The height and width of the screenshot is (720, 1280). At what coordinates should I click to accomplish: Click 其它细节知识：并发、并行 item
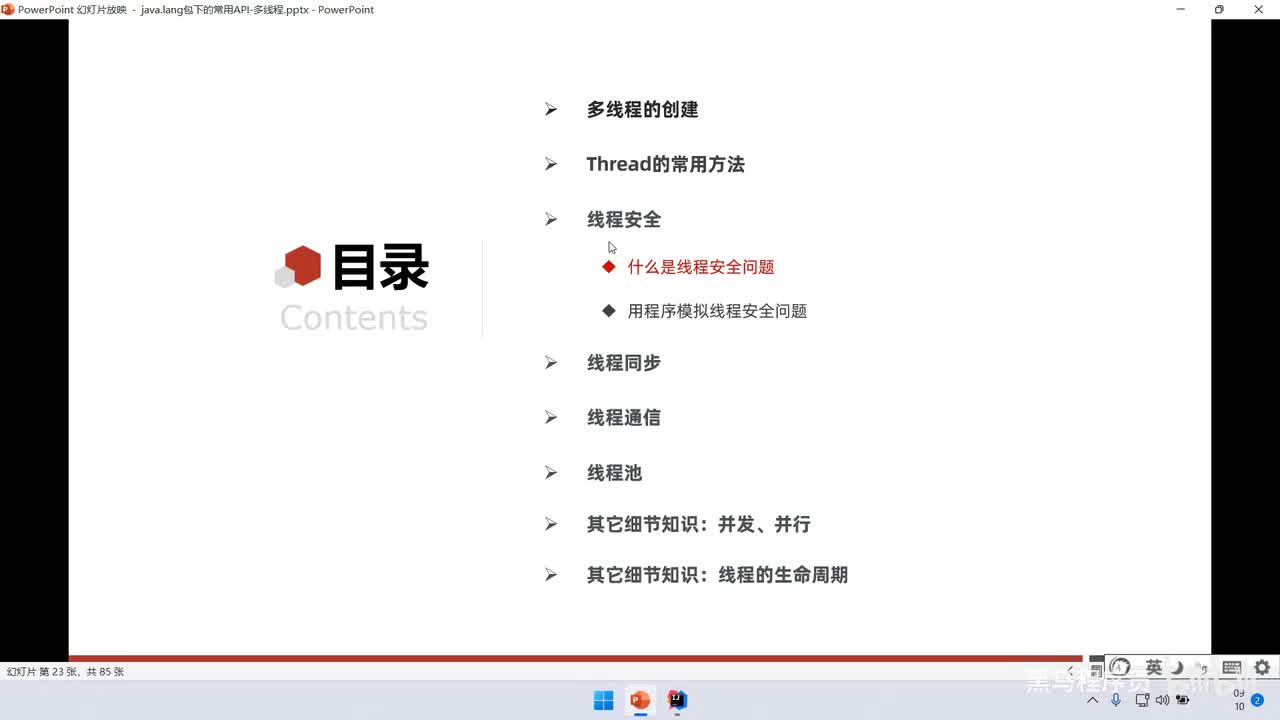(x=698, y=524)
